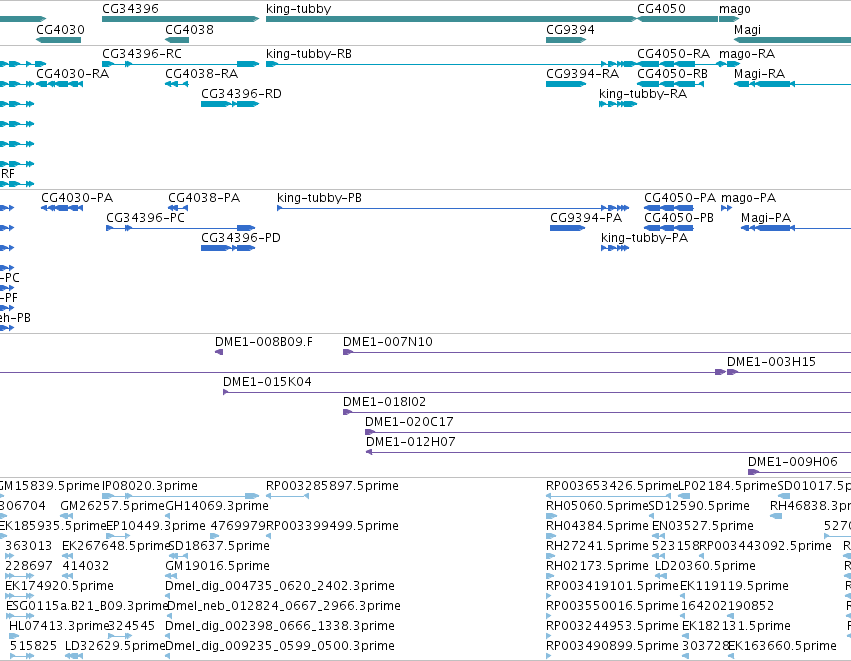Click transcript label CG9394-RA
The width and height of the screenshot is (851, 661).
coord(582,74)
